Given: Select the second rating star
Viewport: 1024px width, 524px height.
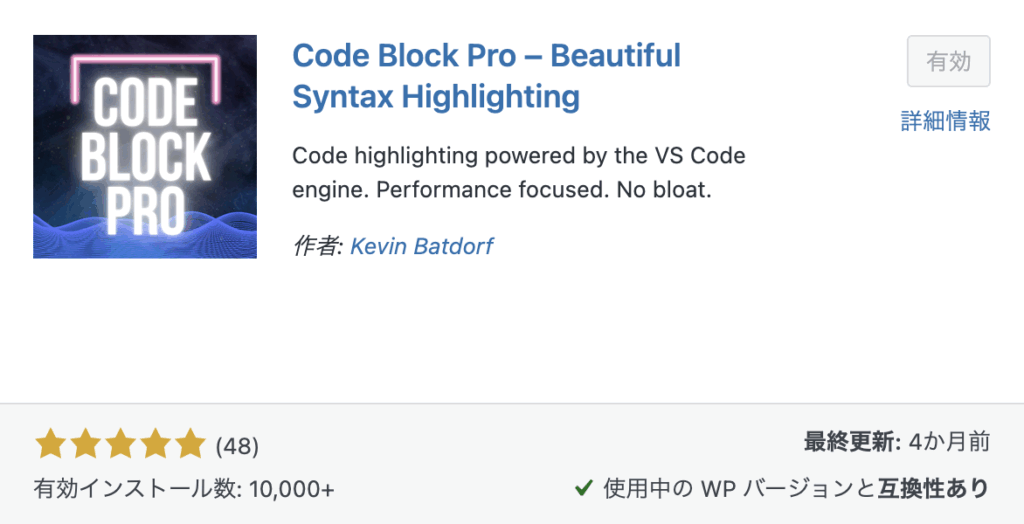Looking at the screenshot, I should click(x=84, y=443).
